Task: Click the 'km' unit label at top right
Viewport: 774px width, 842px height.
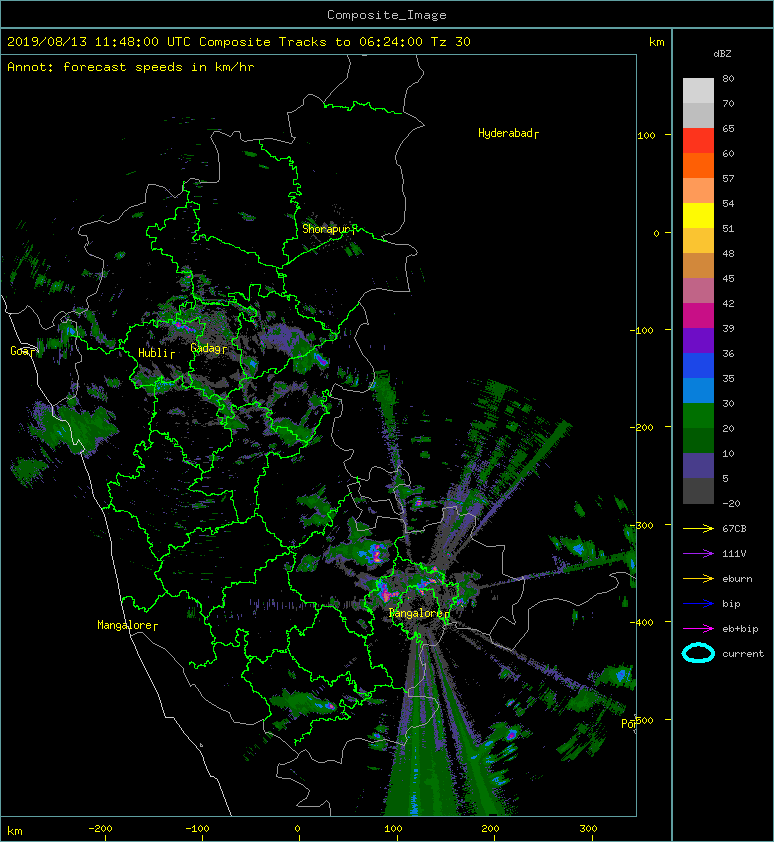Action: point(657,42)
